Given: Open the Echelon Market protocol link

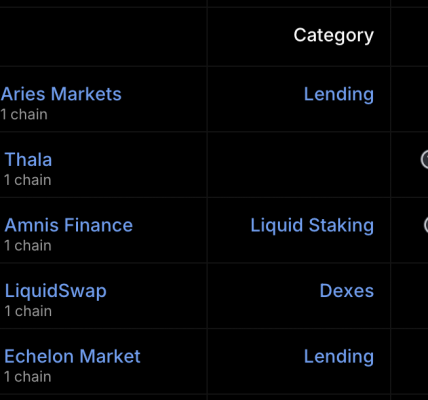Looking at the screenshot, I should point(72,356).
